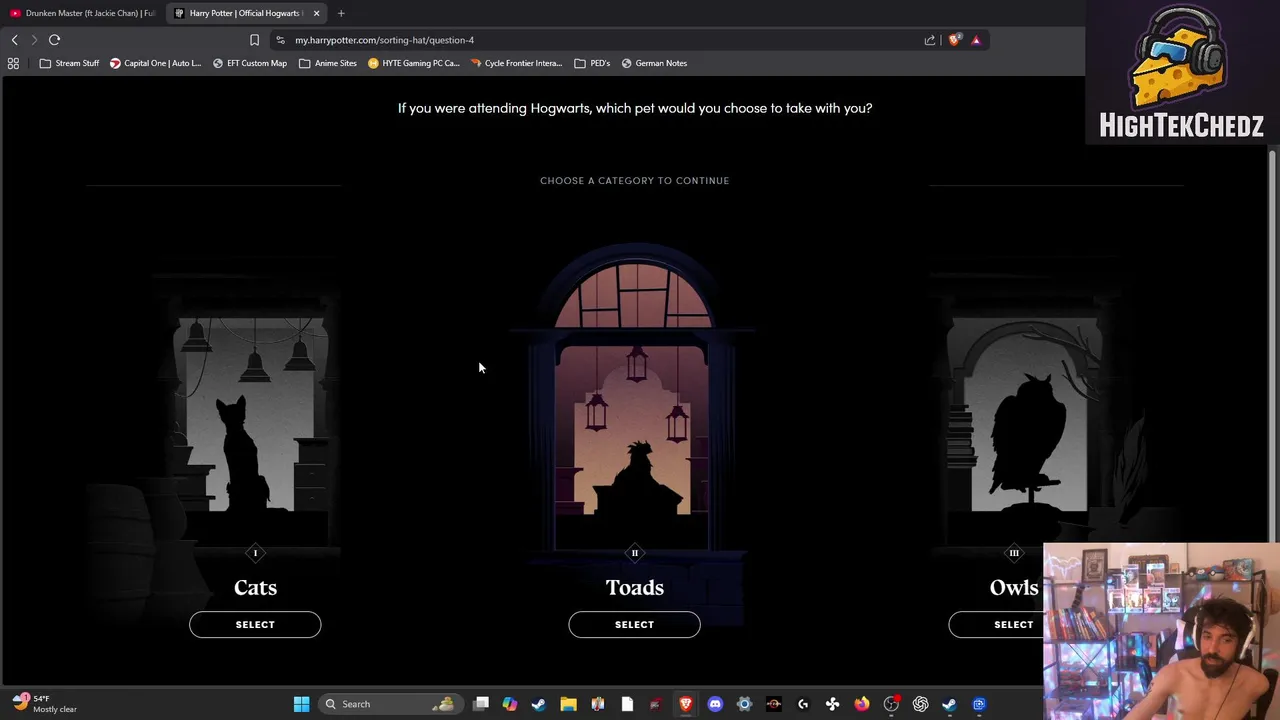1280x720 pixels.
Task: Open the Logitech G HUB taskbar icon
Action: (x=803, y=704)
